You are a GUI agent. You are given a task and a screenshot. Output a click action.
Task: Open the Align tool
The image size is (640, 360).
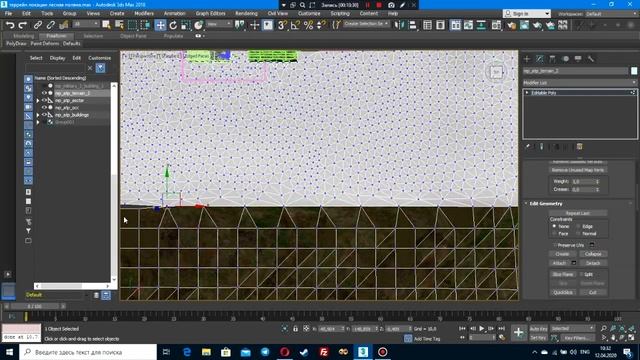[x=413, y=25]
